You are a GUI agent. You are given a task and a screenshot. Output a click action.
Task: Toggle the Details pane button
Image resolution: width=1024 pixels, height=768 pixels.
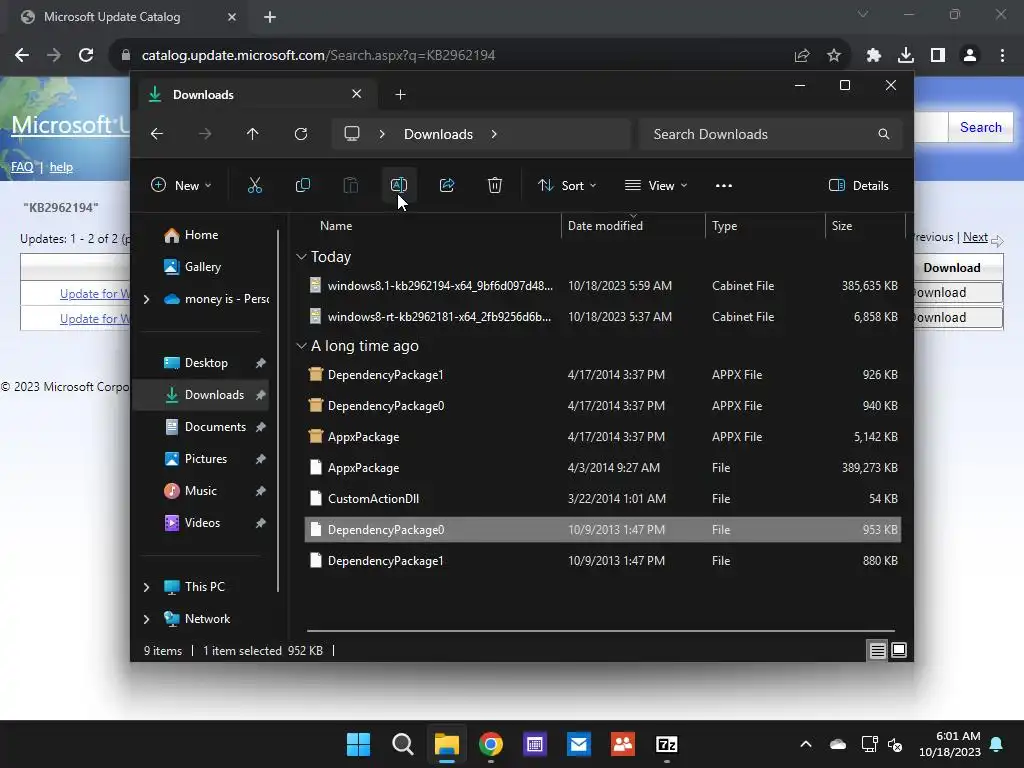(858, 185)
